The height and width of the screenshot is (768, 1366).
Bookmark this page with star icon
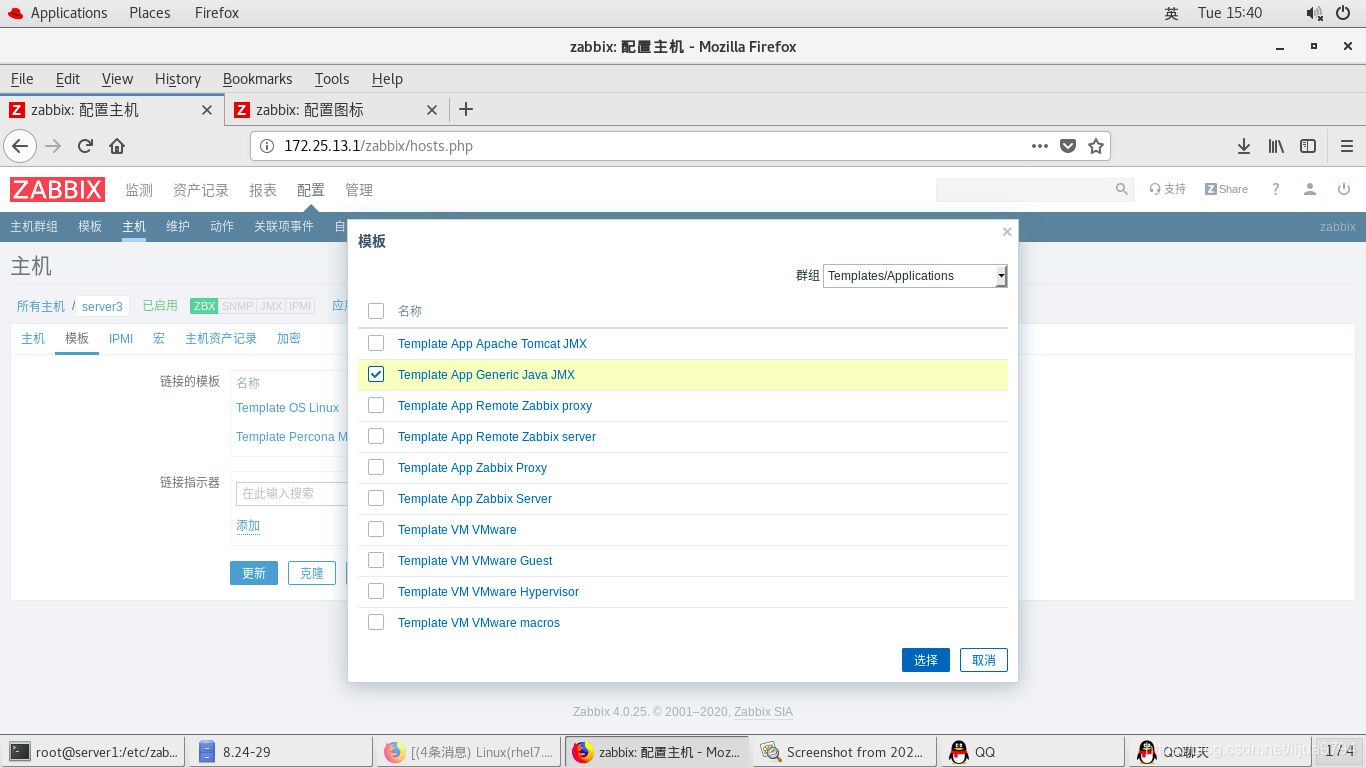pyautogui.click(x=1096, y=146)
